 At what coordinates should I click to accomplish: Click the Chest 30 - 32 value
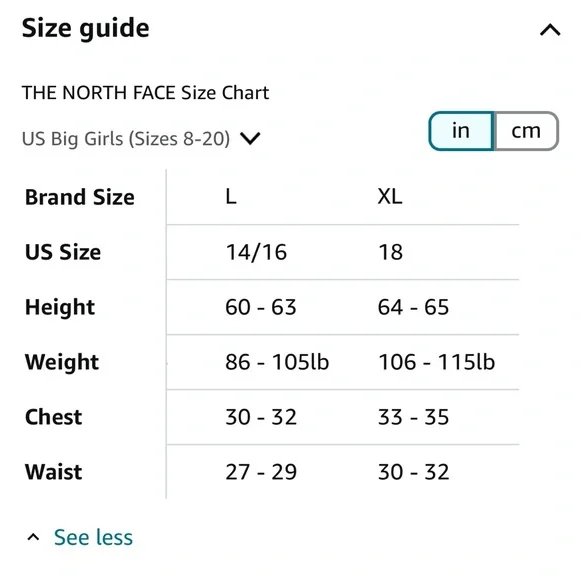261,417
